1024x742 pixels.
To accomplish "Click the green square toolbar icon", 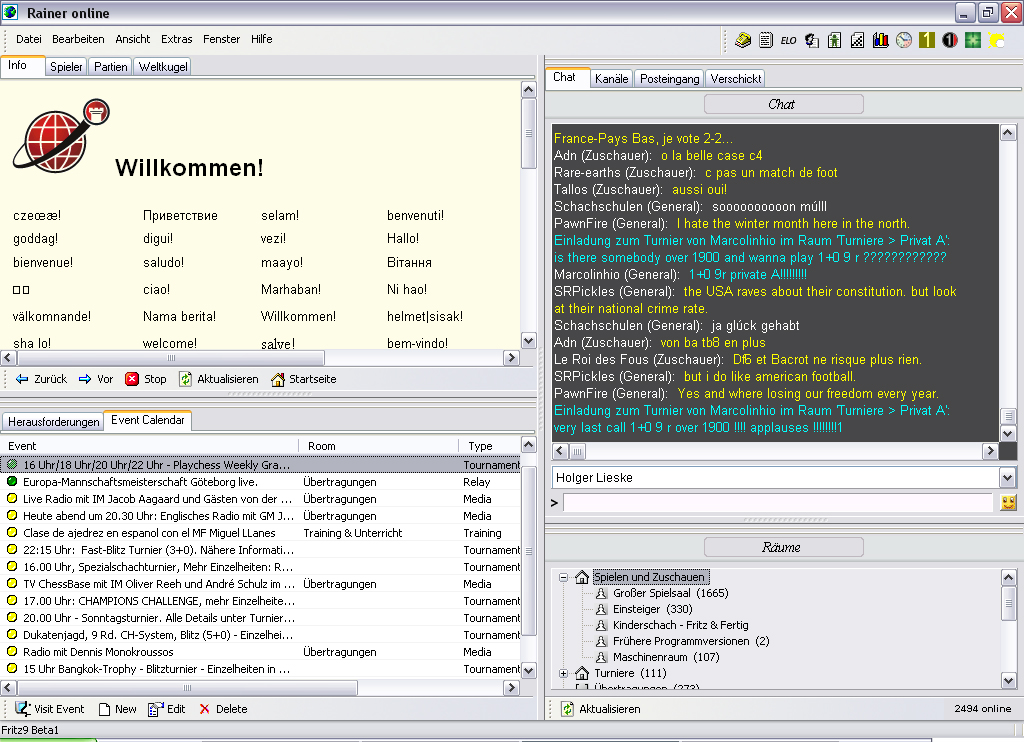I will coord(973,40).
